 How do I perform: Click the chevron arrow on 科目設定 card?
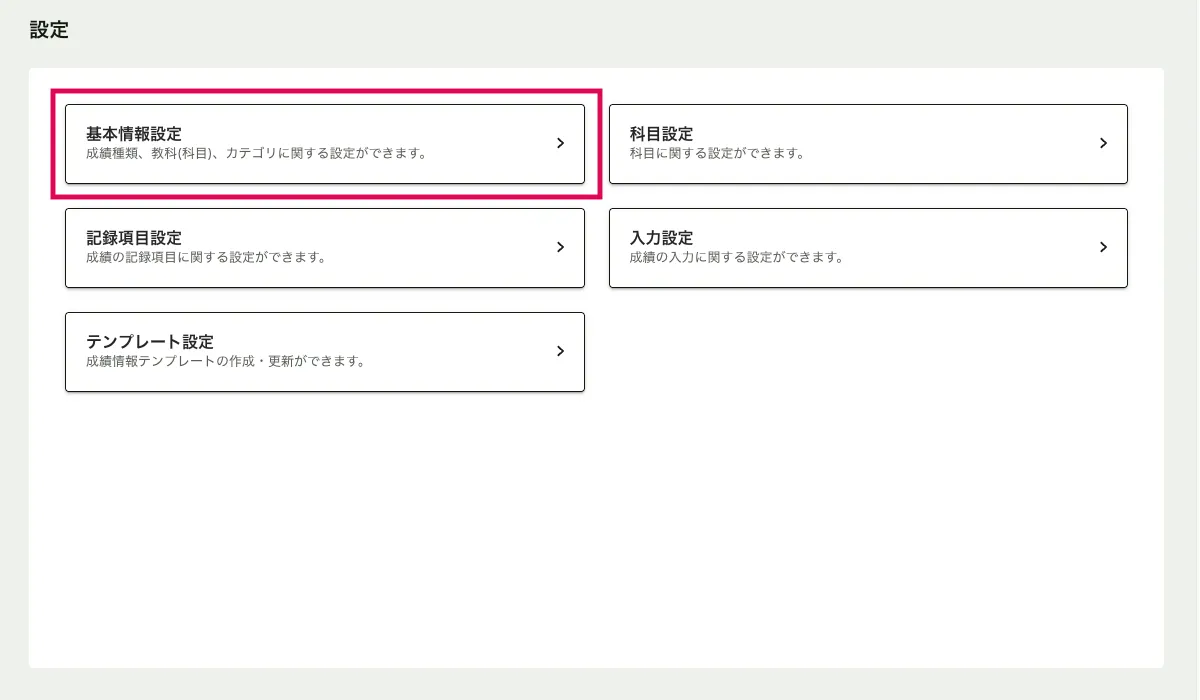click(x=1103, y=143)
